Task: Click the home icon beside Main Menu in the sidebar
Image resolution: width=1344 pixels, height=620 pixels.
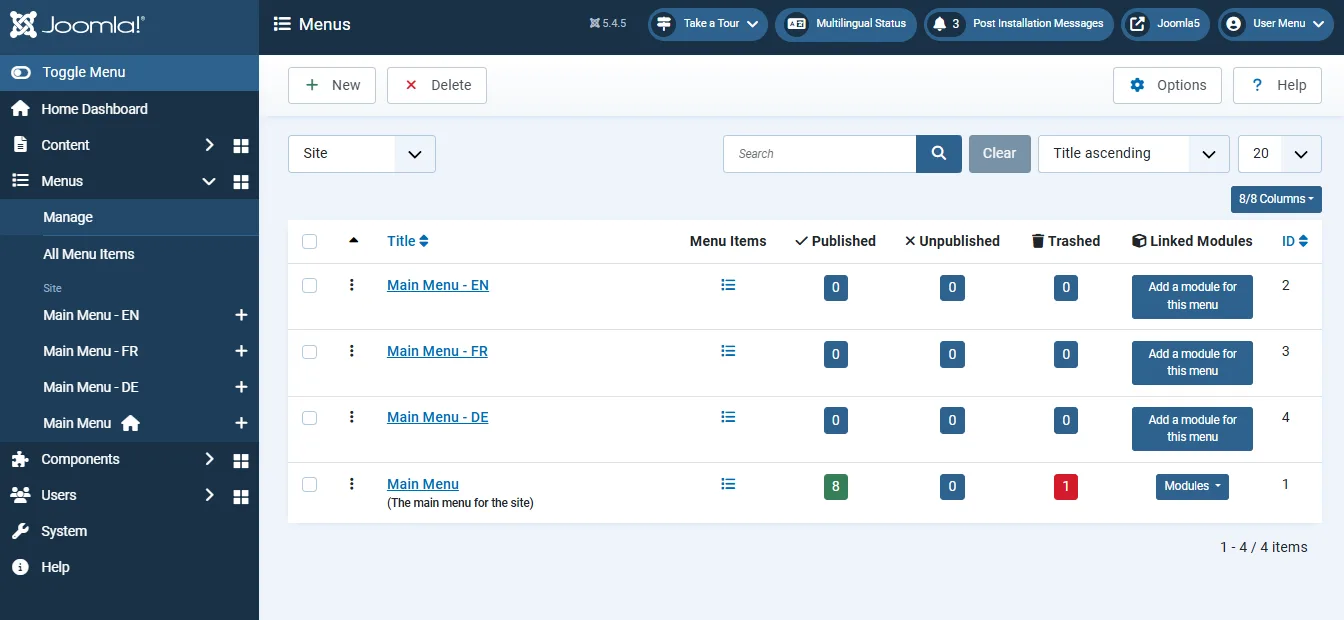Action: [x=130, y=423]
